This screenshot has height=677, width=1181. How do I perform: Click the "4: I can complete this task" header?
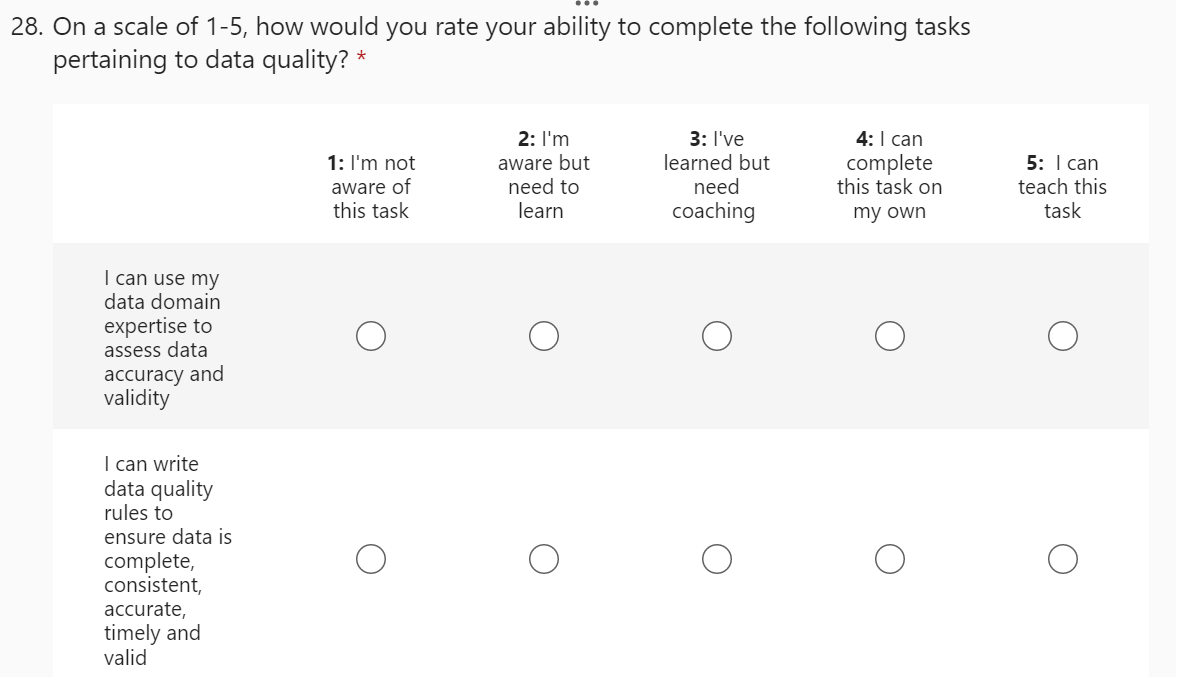889,175
